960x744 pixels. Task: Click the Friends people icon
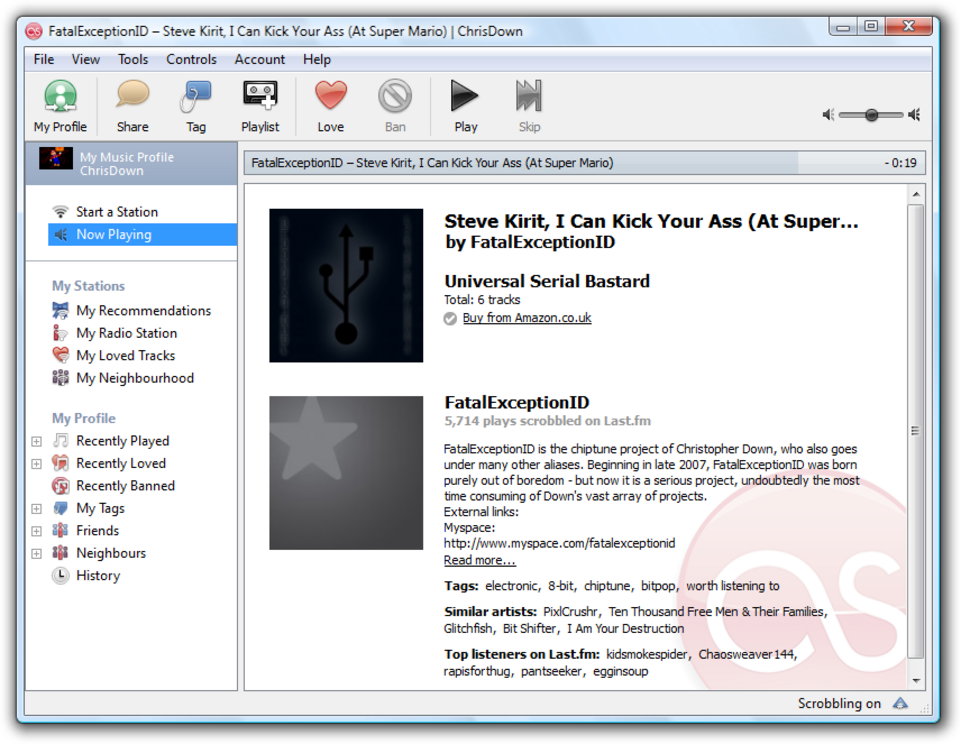point(60,530)
